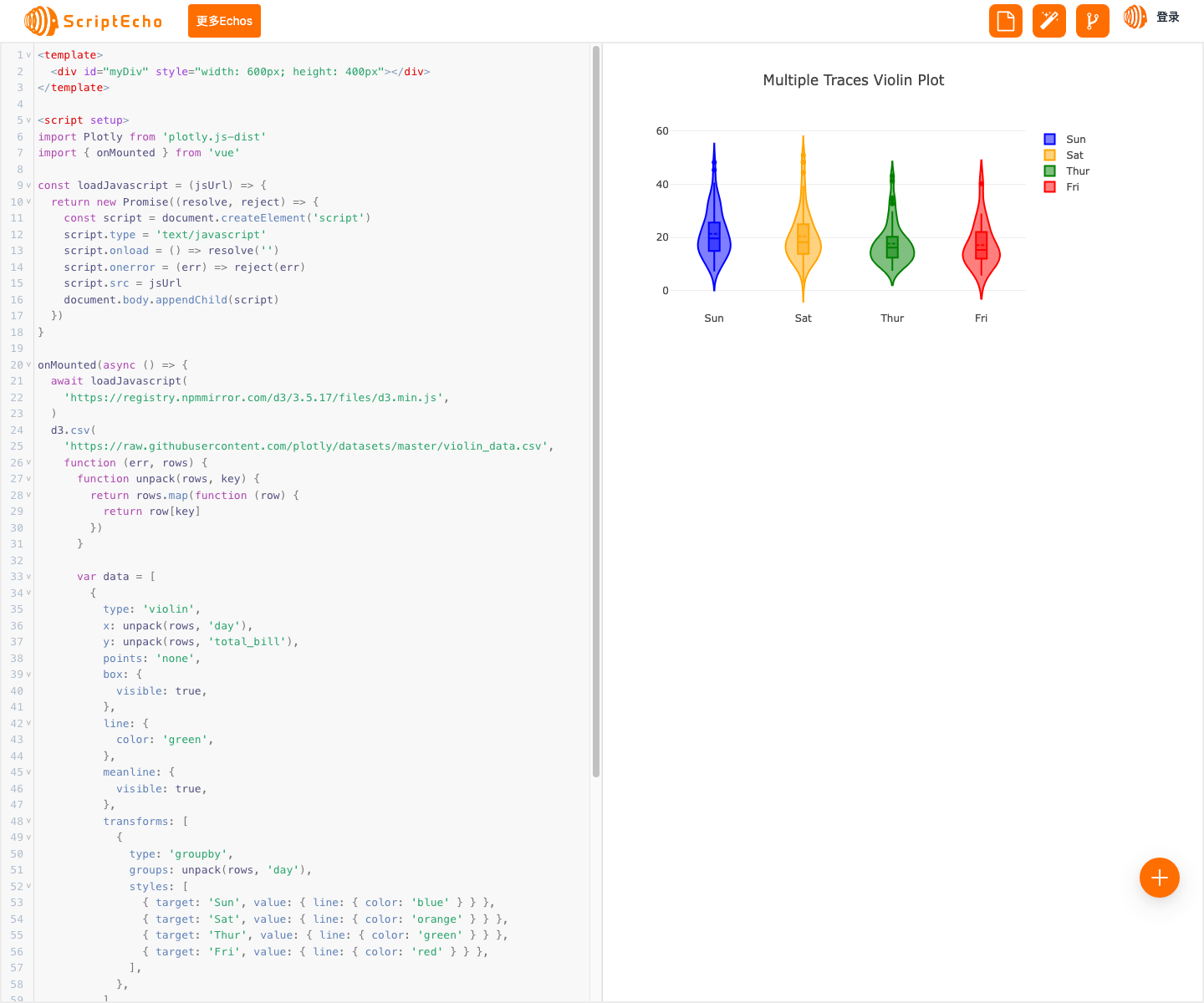The width and height of the screenshot is (1204, 1003).
Task: Click the blue Sun legend color swatch
Action: [1049, 139]
